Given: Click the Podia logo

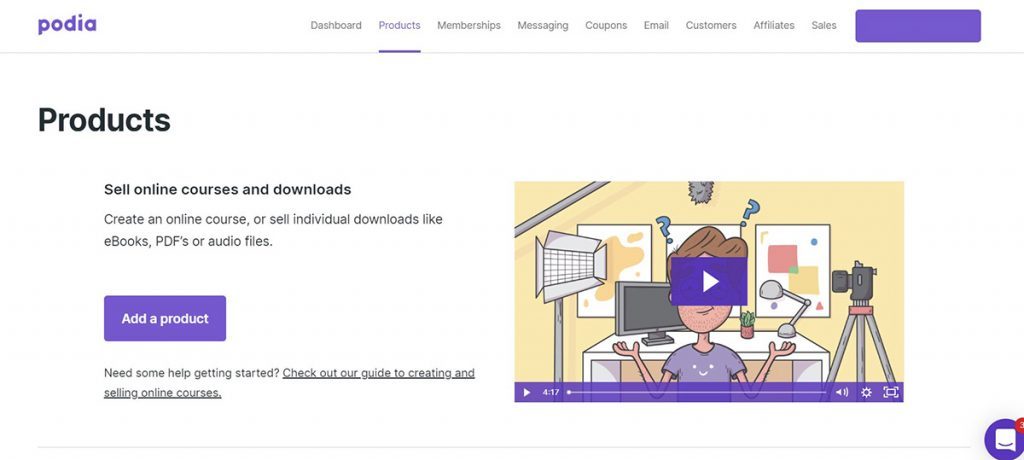Looking at the screenshot, I should pyautogui.click(x=67, y=25).
